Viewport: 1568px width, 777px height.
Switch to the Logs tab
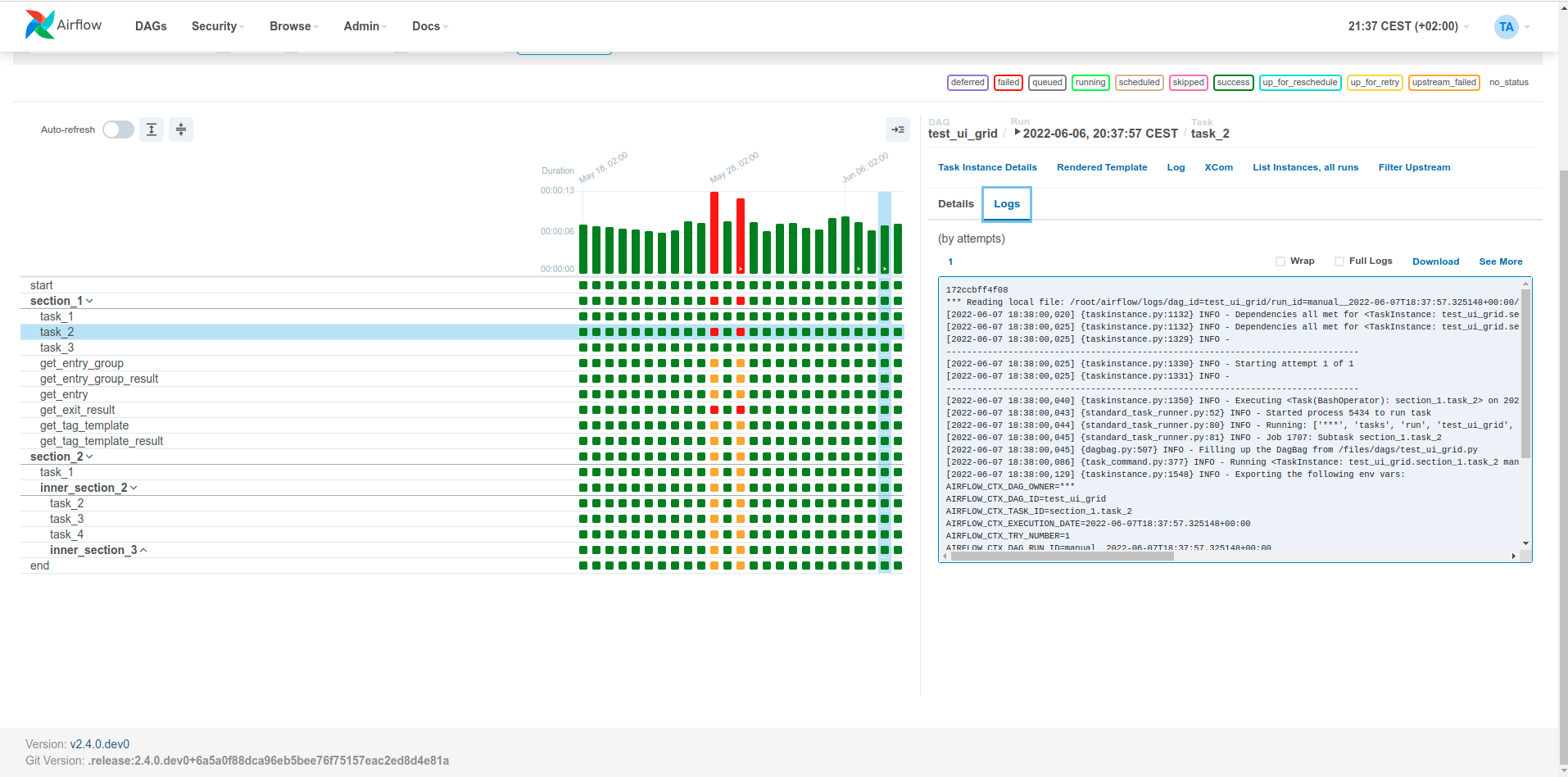point(1007,204)
